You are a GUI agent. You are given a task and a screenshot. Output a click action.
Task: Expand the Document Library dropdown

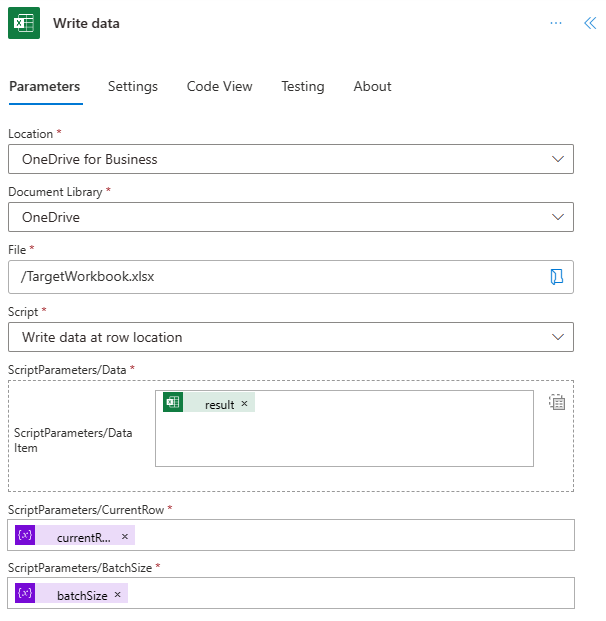[x=558, y=217]
